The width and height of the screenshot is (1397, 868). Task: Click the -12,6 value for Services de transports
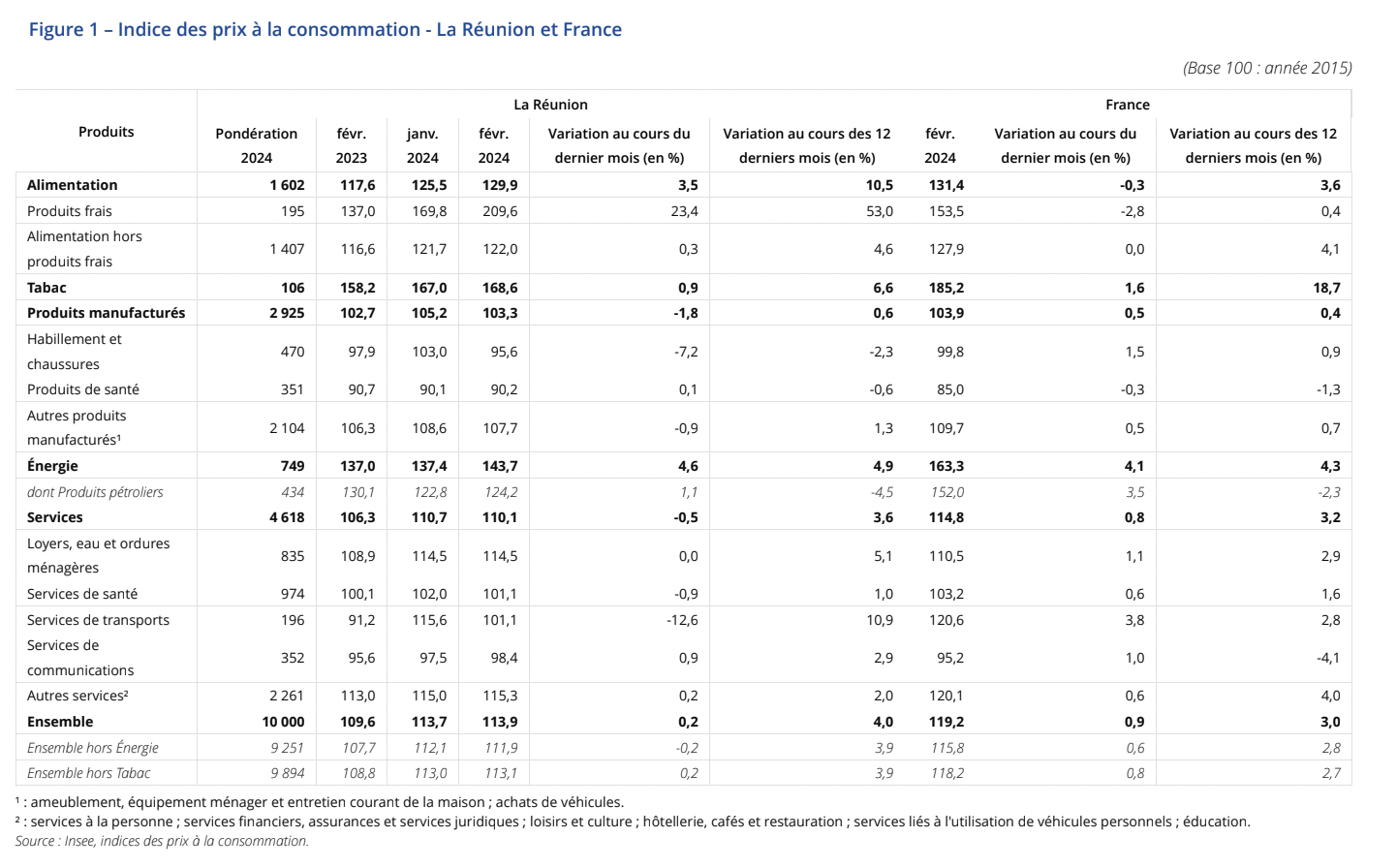click(682, 620)
